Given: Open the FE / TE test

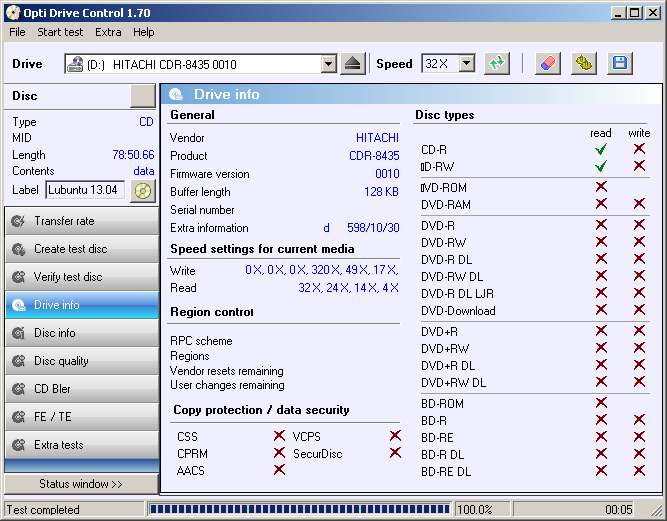Looking at the screenshot, I should tap(82, 417).
